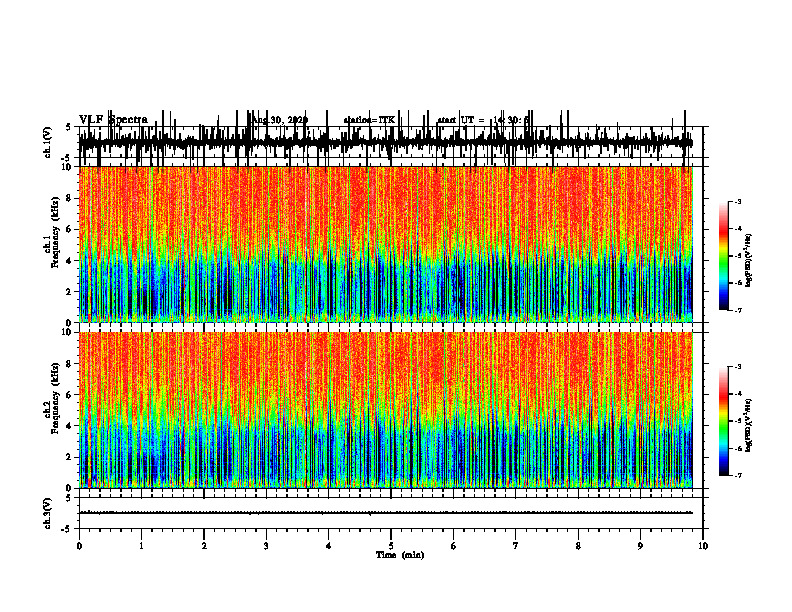Click the ch.1 "Frequency (kHz)" axis label
The height and width of the screenshot is (612, 792).
[x=55, y=232]
